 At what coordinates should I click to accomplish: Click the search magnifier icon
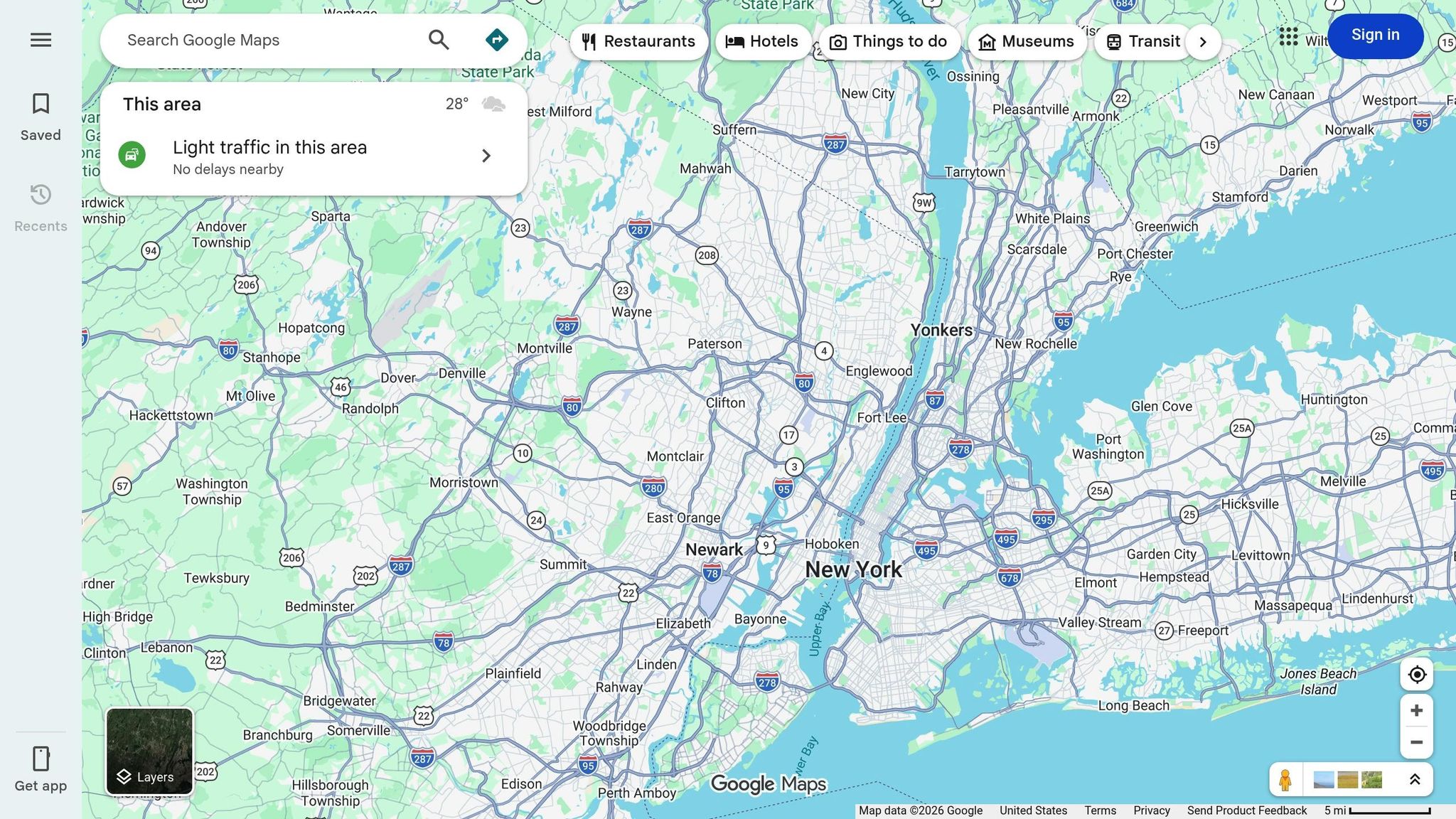pos(439,40)
